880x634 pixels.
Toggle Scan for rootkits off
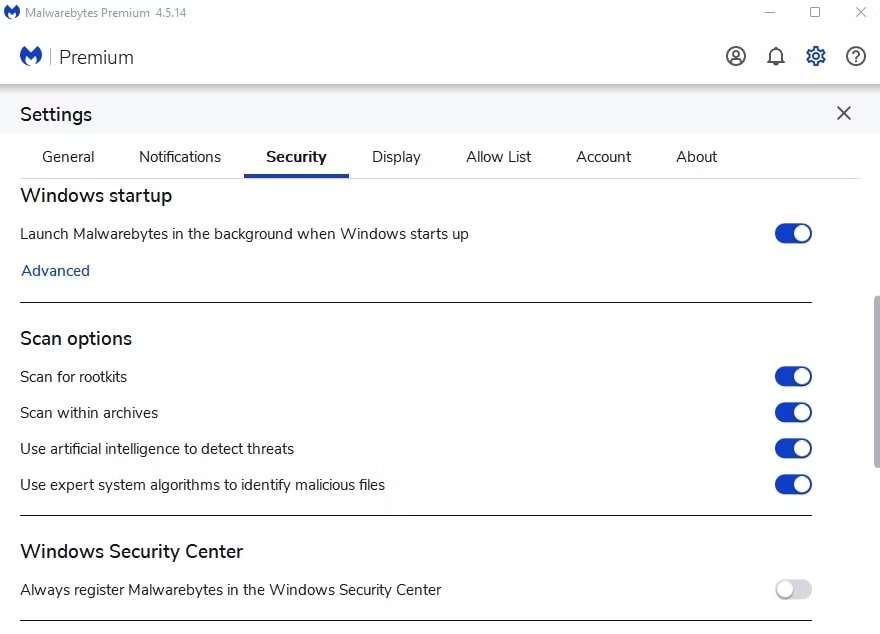pos(793,377)
